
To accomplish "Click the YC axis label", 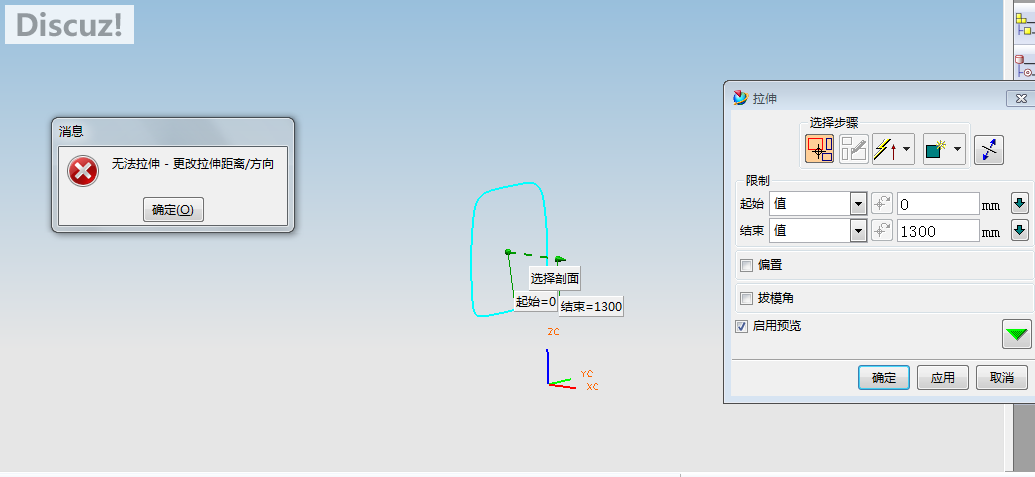I will point(587,373).
